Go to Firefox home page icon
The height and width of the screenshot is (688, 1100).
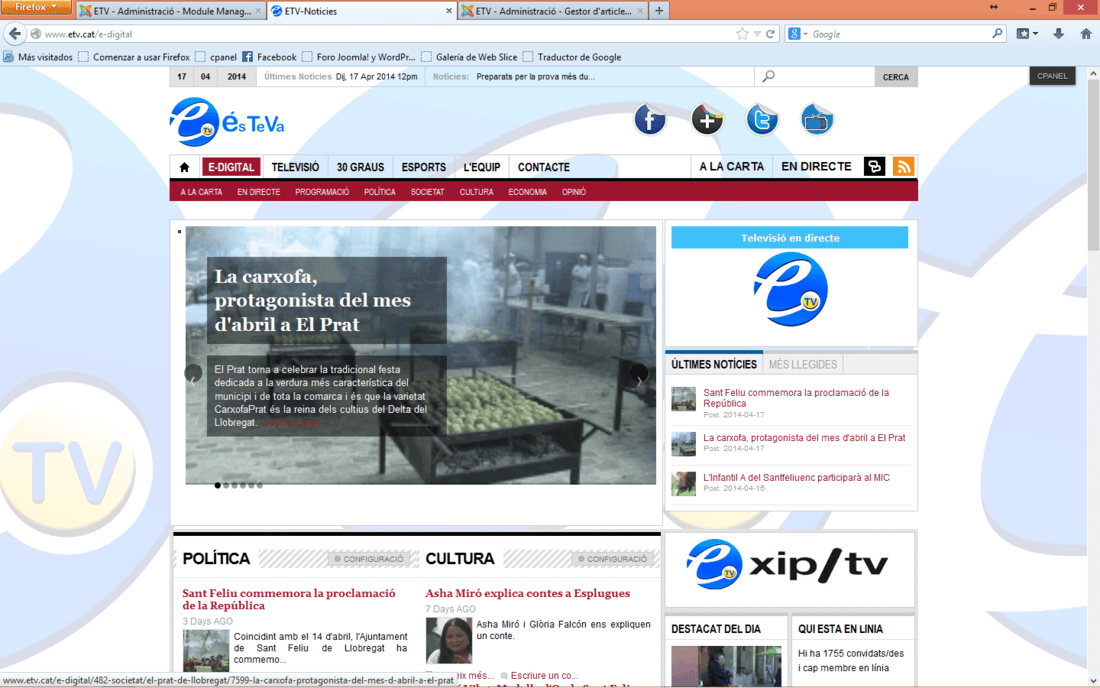pos(1086,34)
